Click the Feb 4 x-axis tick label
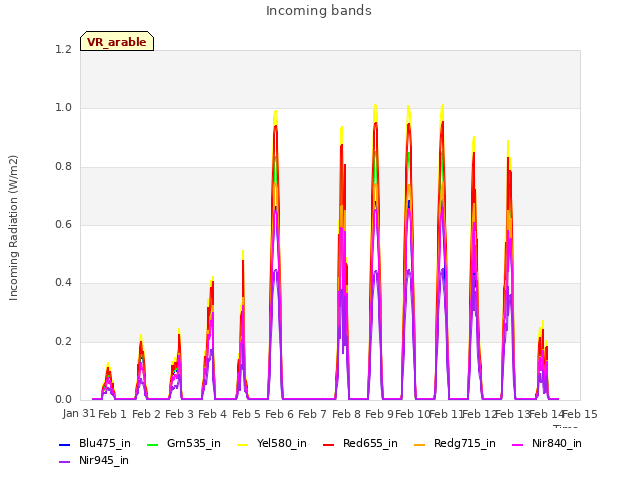 212,414
